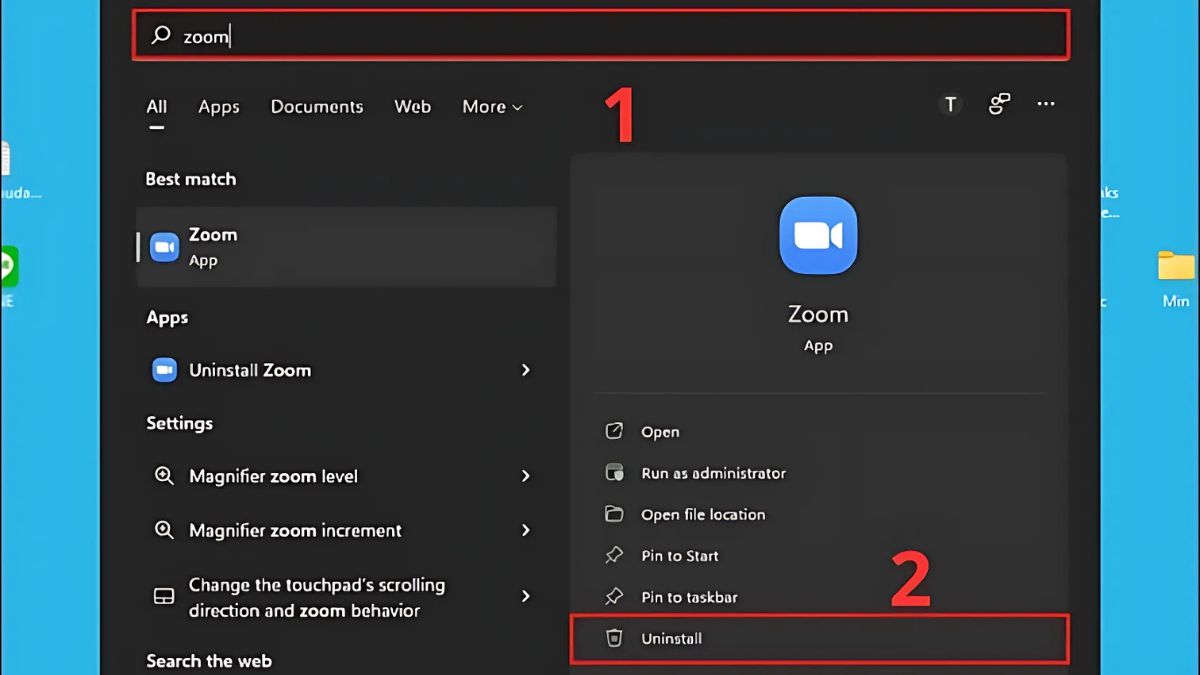Open the three-dot options menu

click(1046, 104)
